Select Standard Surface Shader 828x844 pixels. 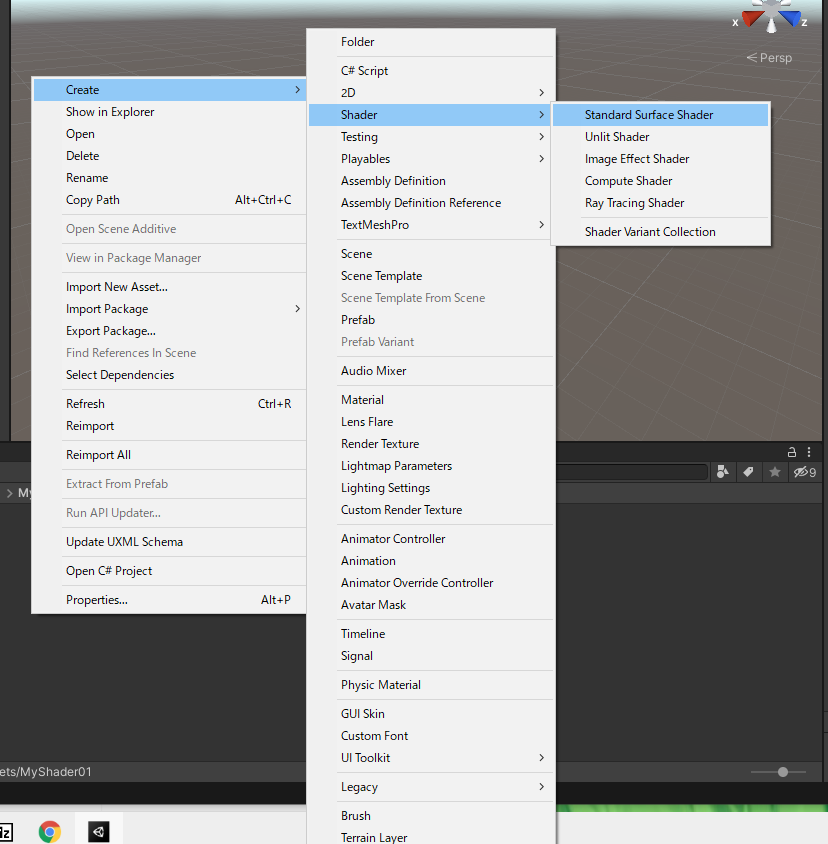coord(660,114)
